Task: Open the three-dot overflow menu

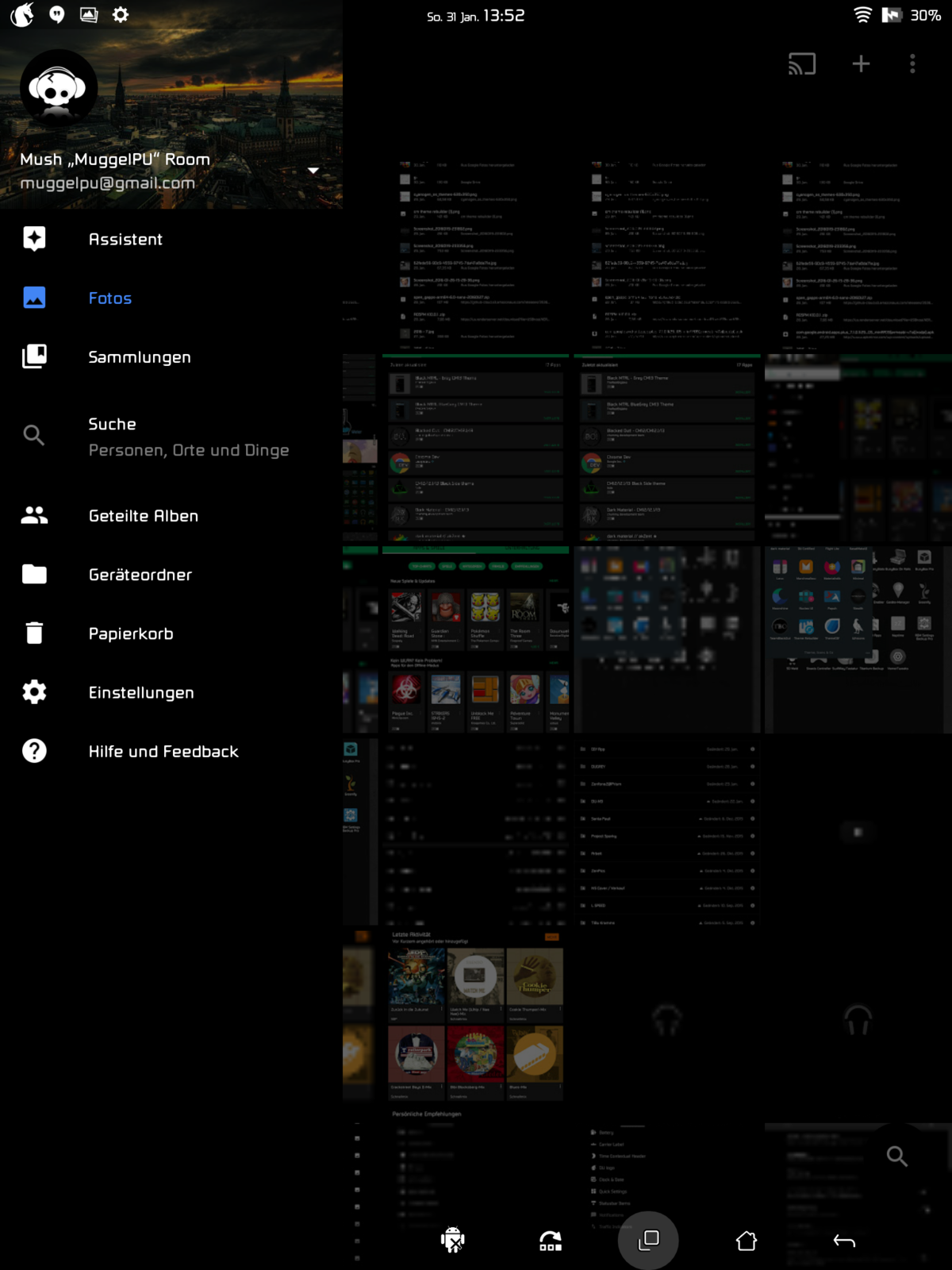Action: [912, 63]
